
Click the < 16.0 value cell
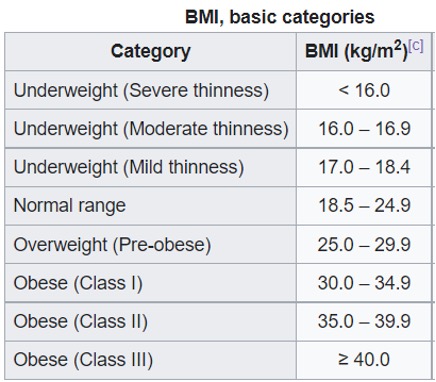pos(364,90)
